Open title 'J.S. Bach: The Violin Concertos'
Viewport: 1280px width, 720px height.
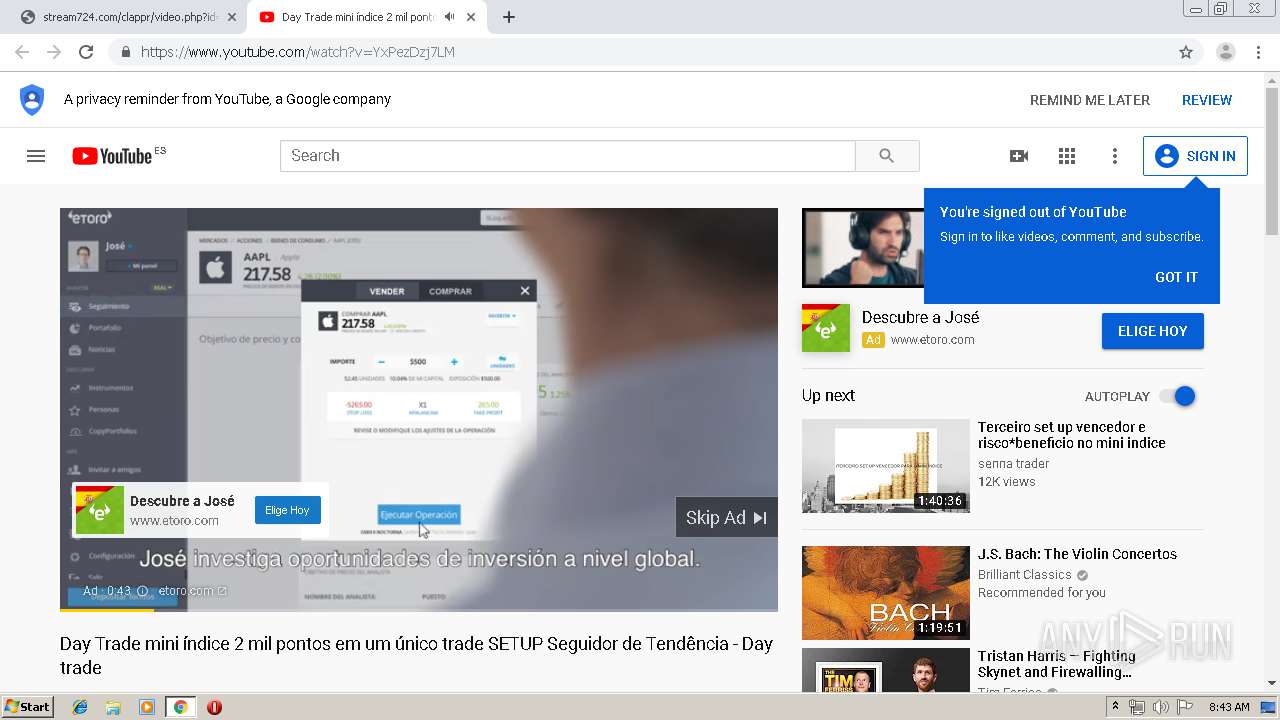(1077, 554)
